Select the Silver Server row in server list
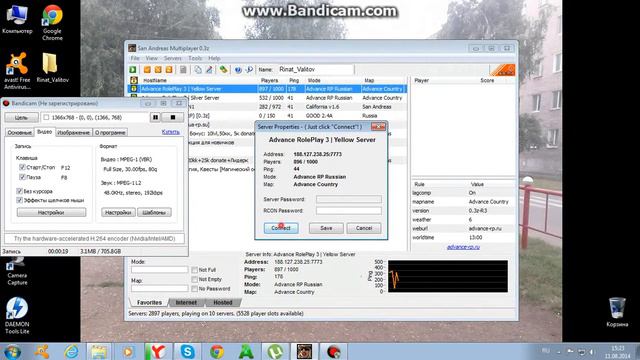 pos(268,98)
